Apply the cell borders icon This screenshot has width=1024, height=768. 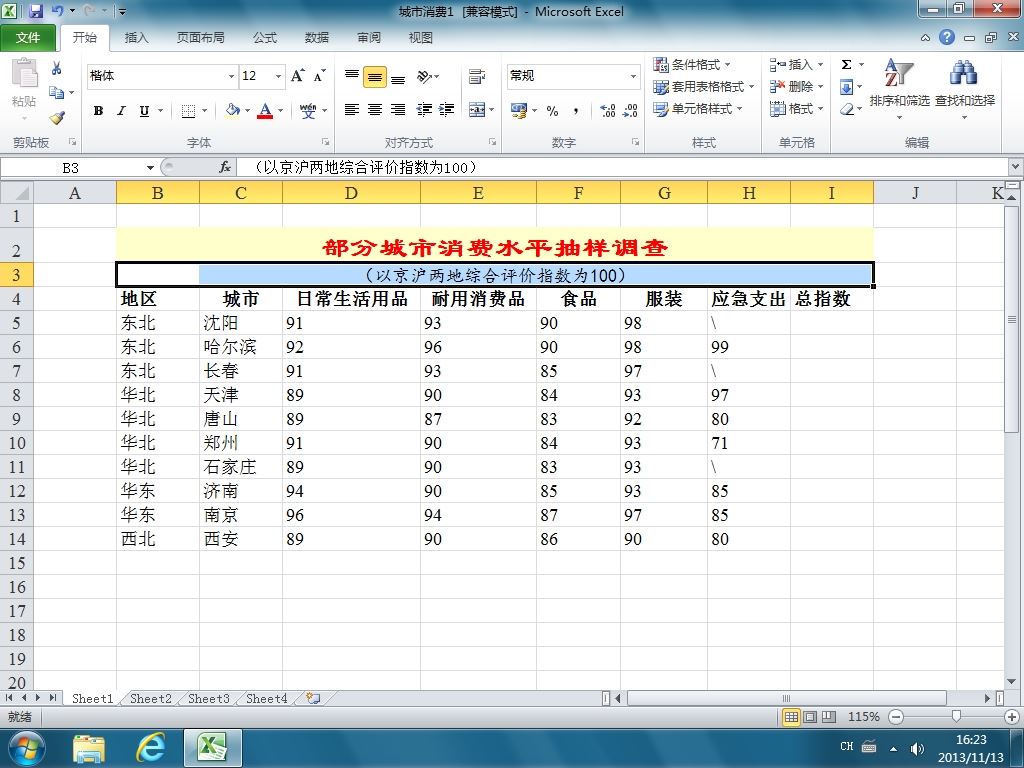[188, 111]
